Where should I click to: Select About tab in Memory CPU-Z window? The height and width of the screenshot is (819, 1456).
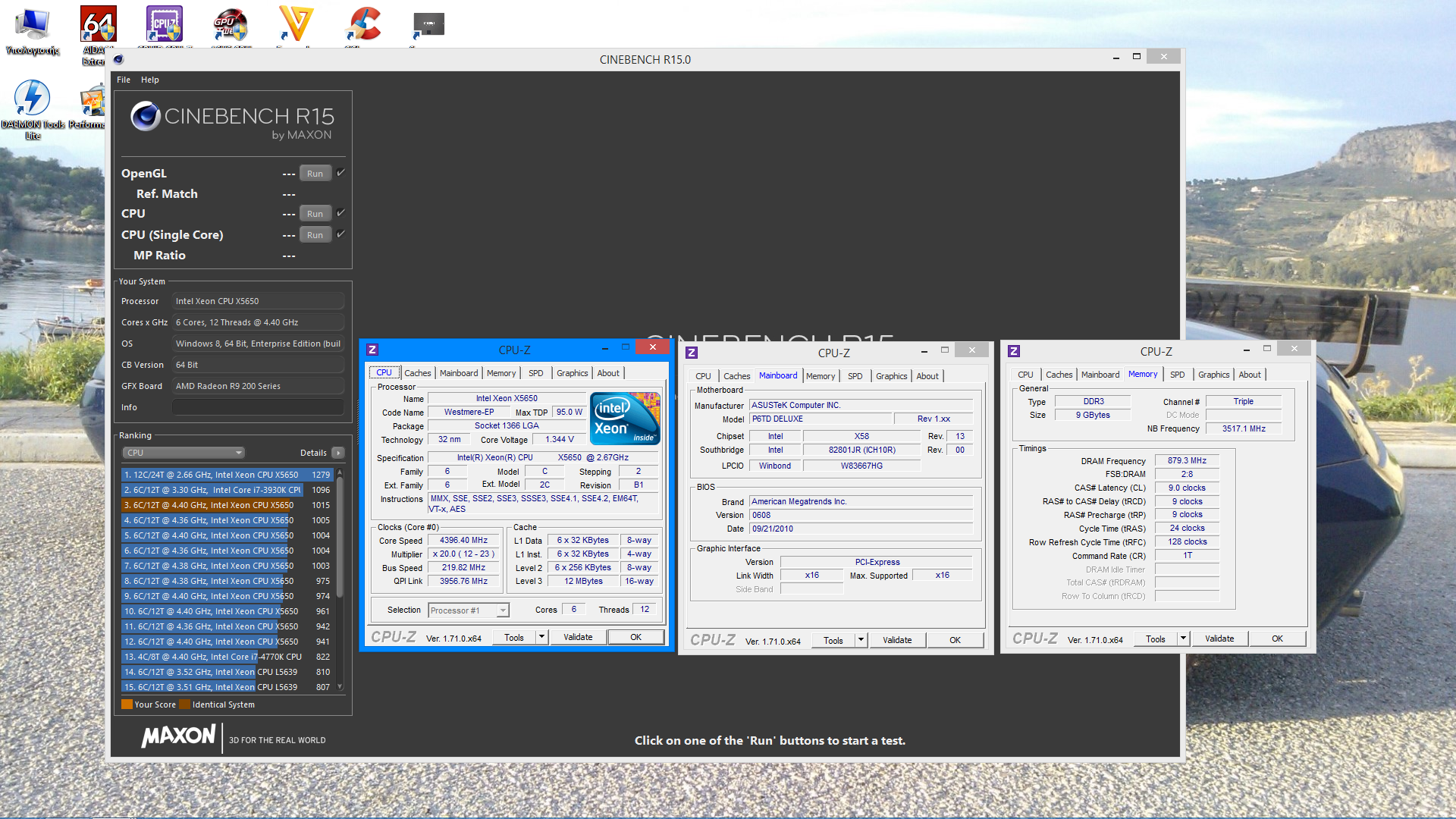(1250, 375)
